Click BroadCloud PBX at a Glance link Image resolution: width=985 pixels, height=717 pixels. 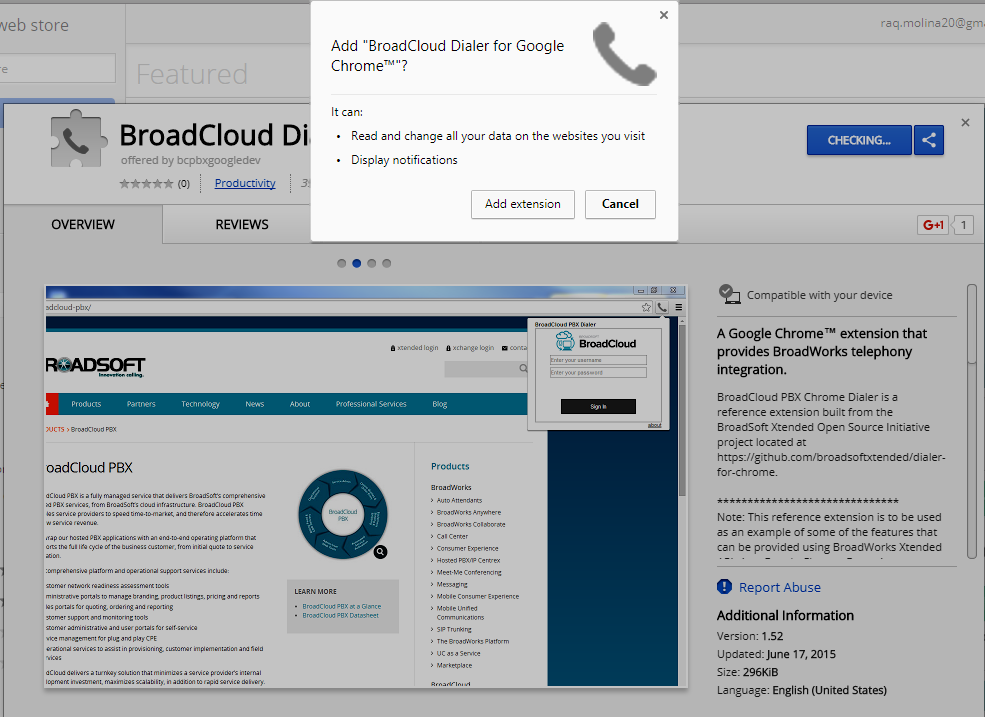pos(342,606)
